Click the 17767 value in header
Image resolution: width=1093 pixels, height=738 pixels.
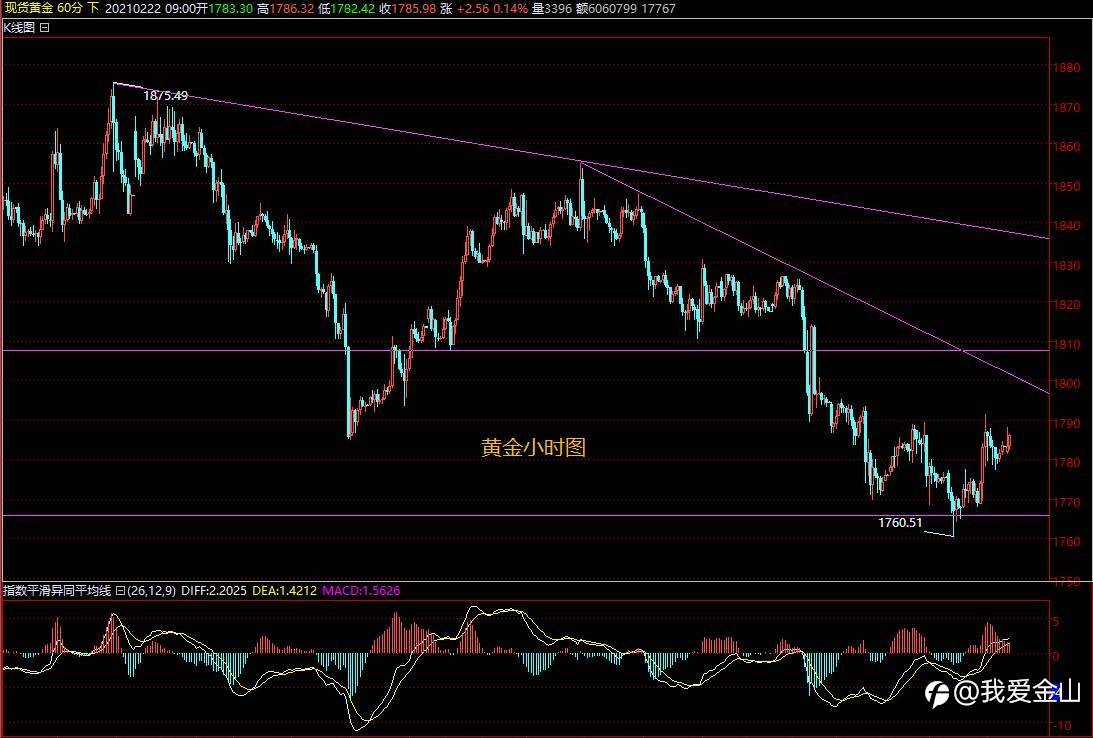[x=658, y=8]
